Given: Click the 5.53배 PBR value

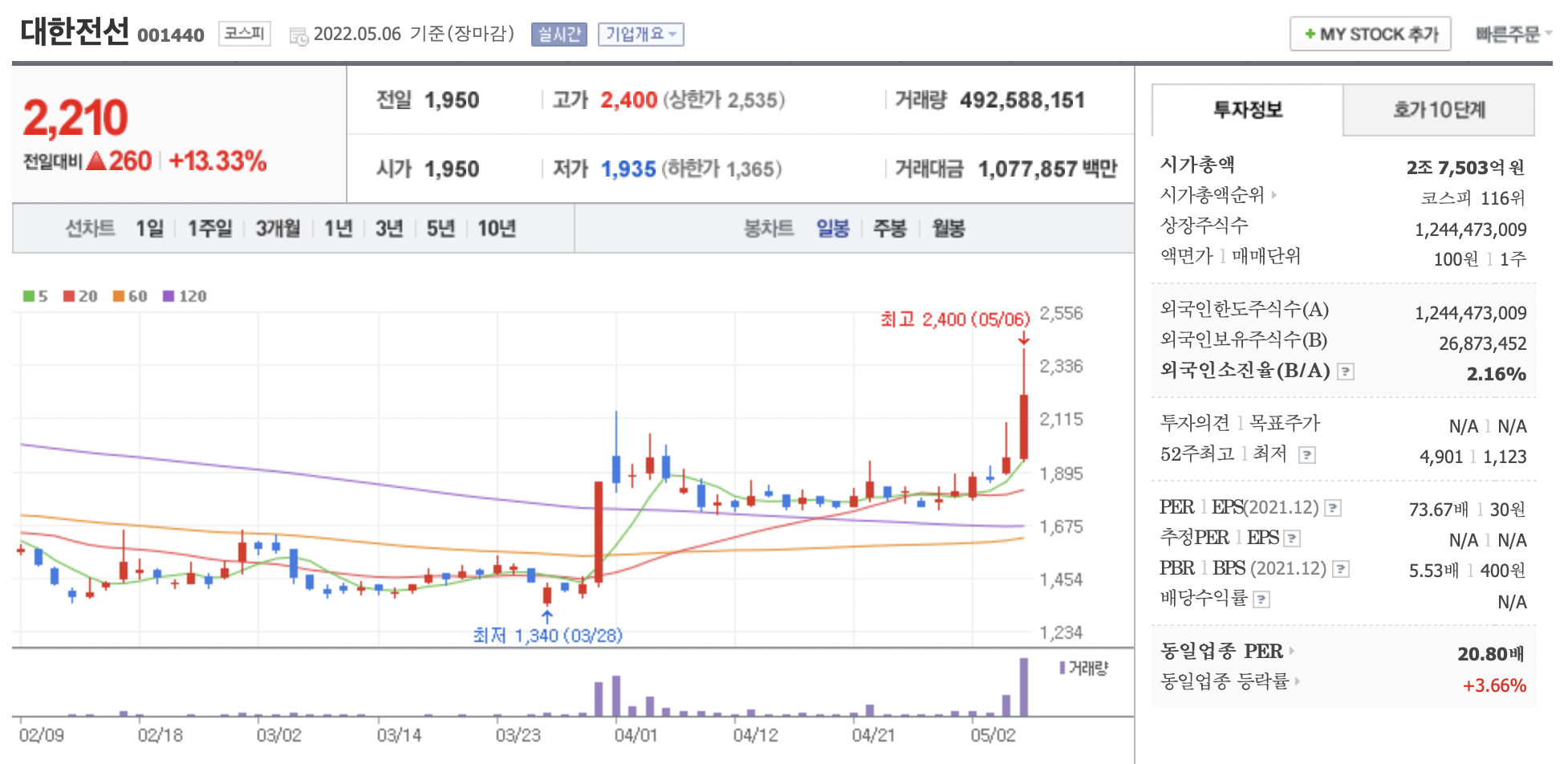Looking at the screenshot, I should [1434, 571].
